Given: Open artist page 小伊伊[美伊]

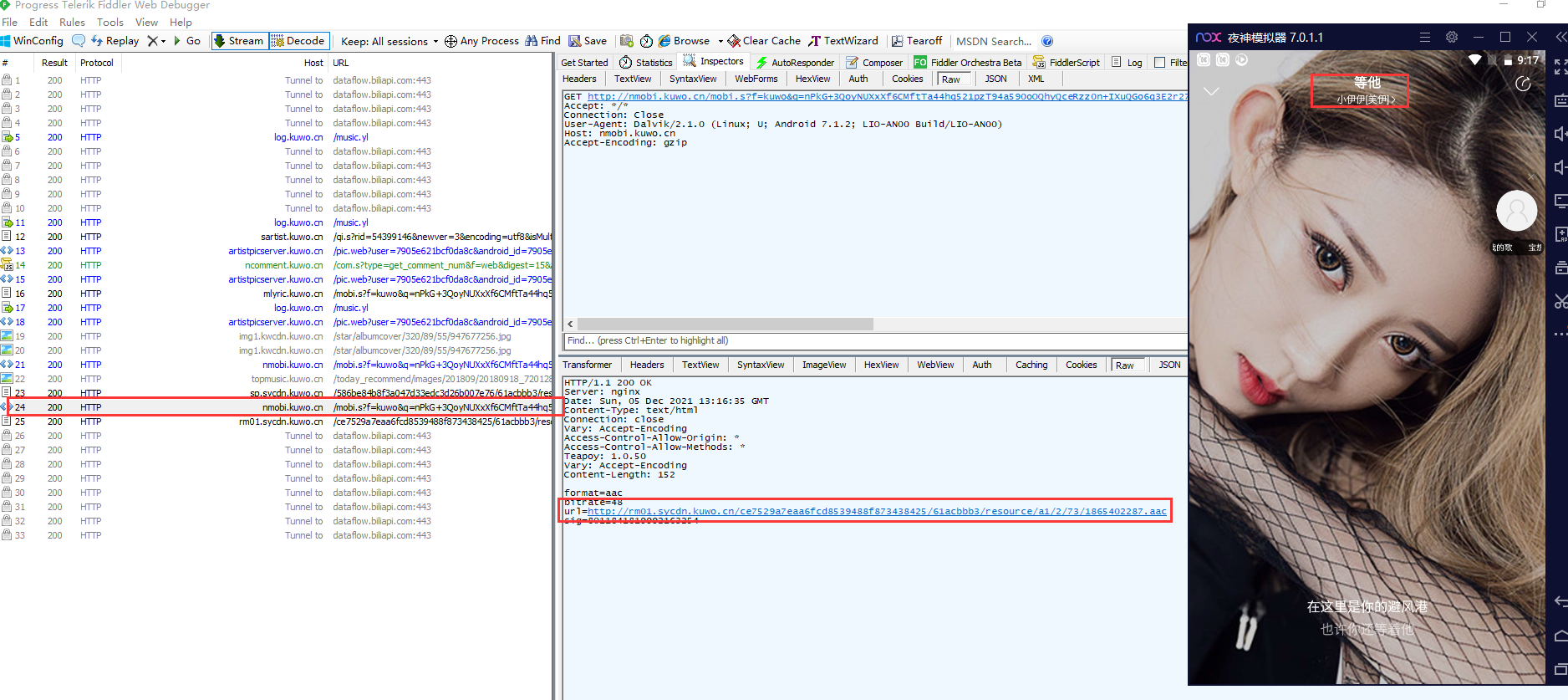Looking at the screenshot, I should (1365, 100).
